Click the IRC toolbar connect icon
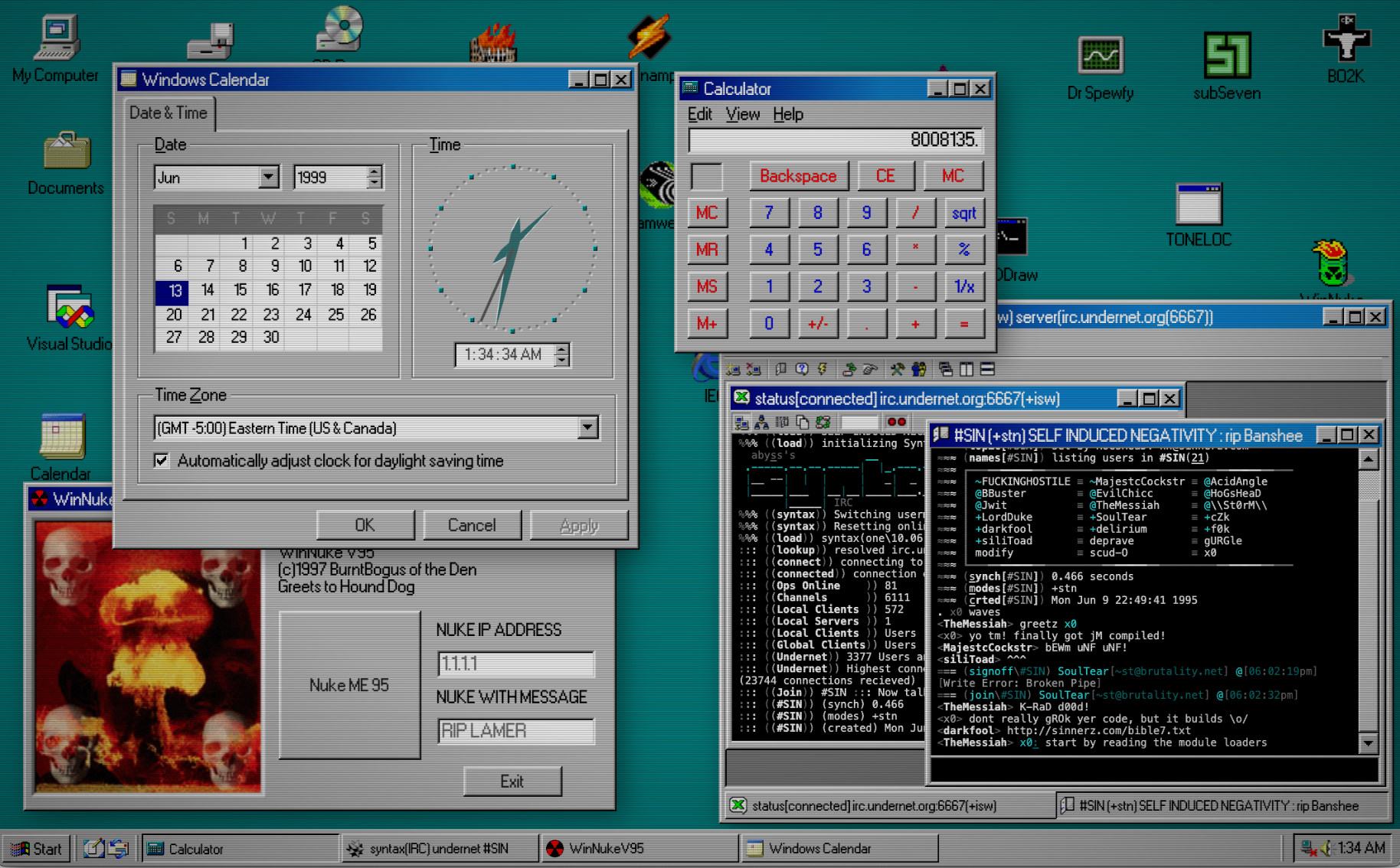 733,370
